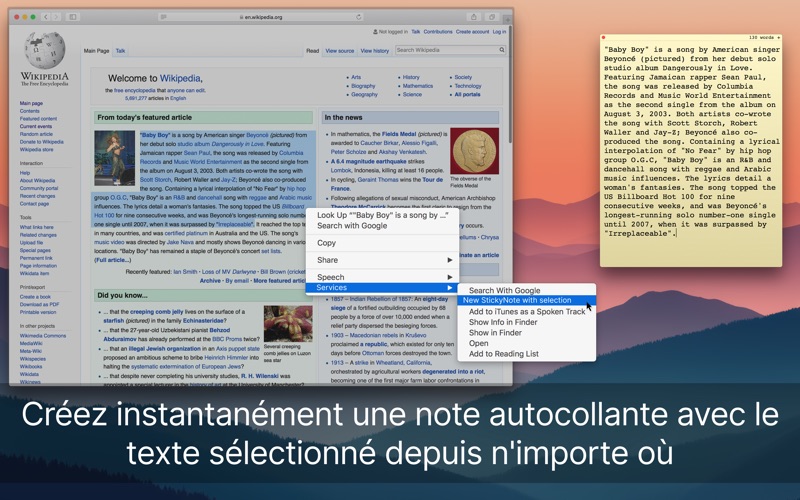Click the Safari Share toolbar icon
Screen dimensions: 800x500
click(473, 17)
